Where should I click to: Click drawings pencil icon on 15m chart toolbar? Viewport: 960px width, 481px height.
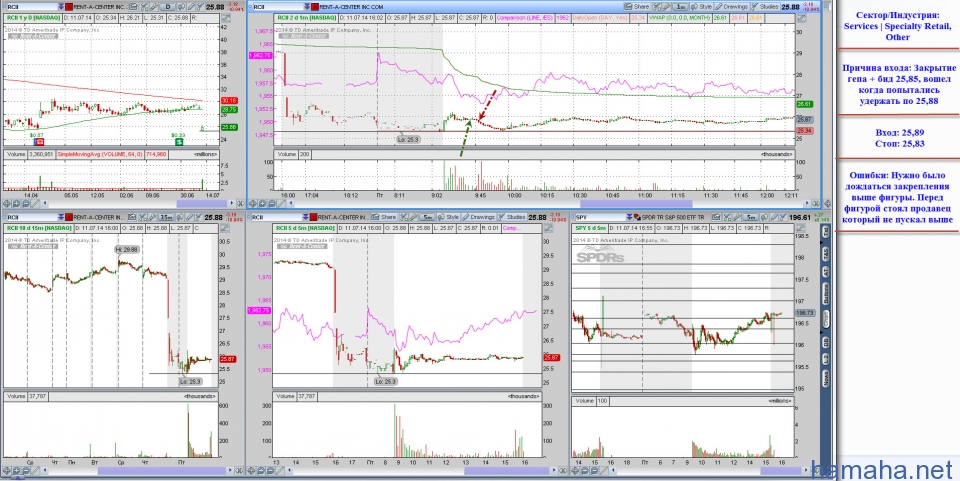coord(190,217)
